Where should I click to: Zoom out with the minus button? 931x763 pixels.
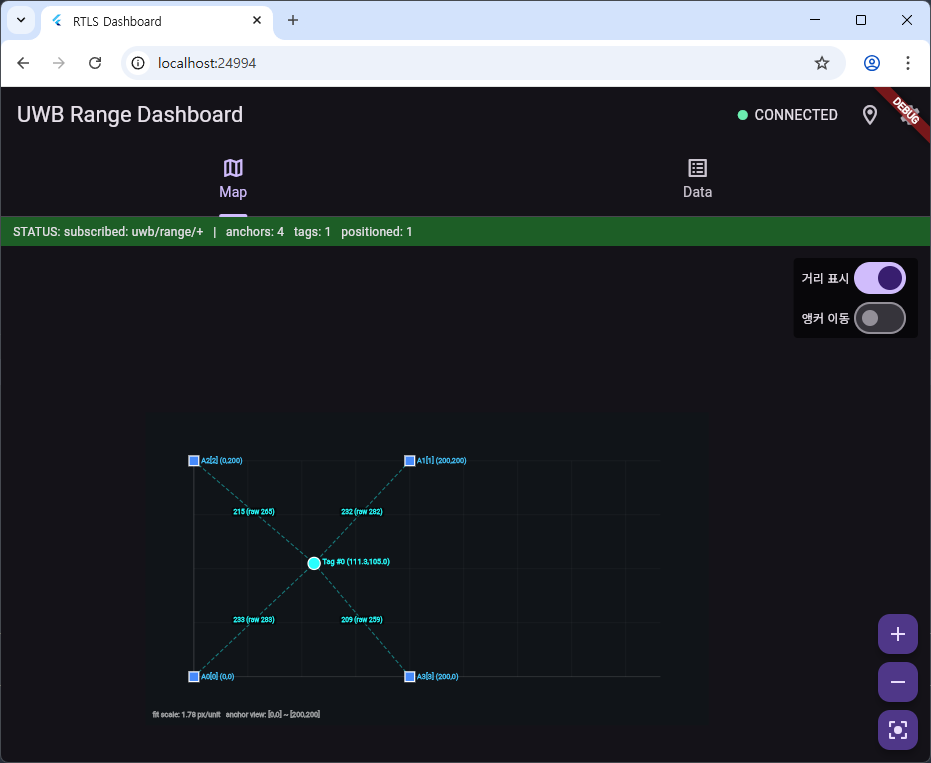click(x=898, y=682)
